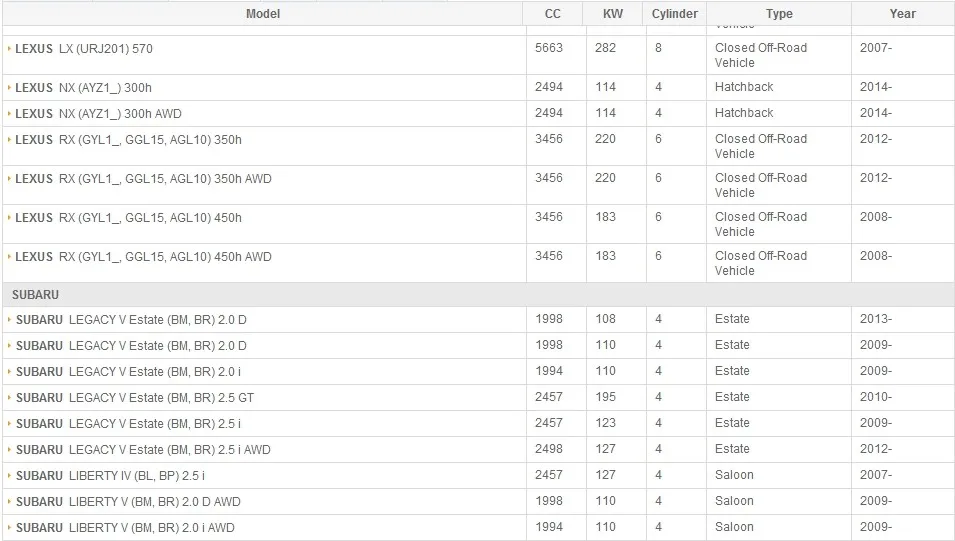Click year 2013- in Legacy 2.0 D row
The height and width of the screenshot is (541, 955).
click(x=876, y=319)
